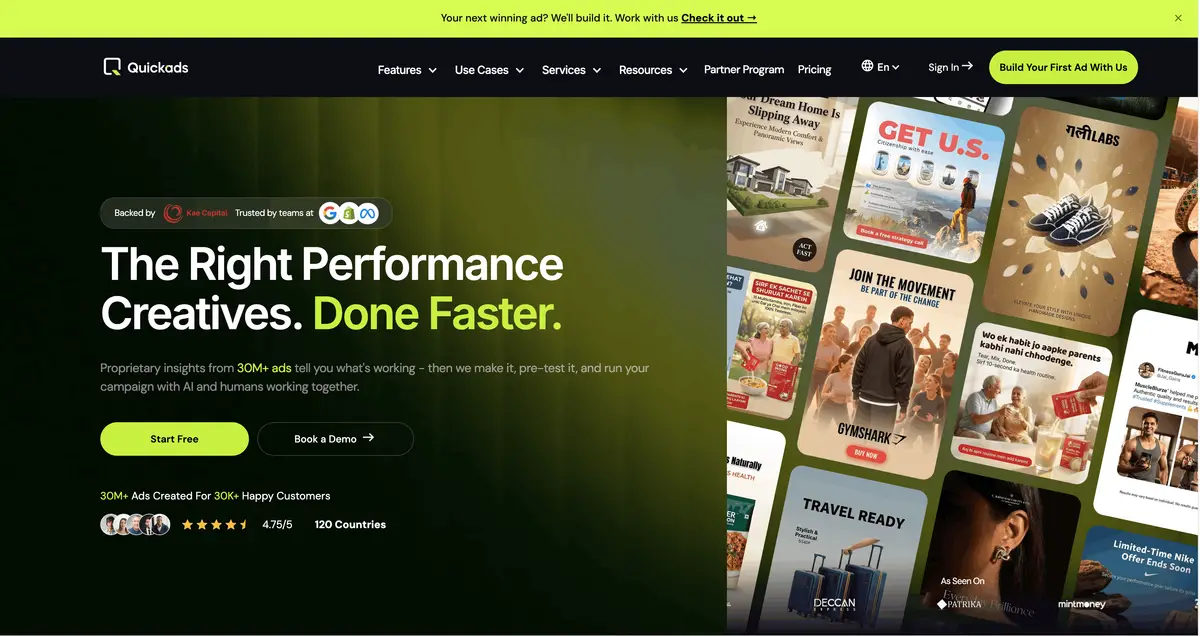Click the "As Seen On" label
Image resolution: width=1200 pixels, height=636 pixels.
(962, 581)
